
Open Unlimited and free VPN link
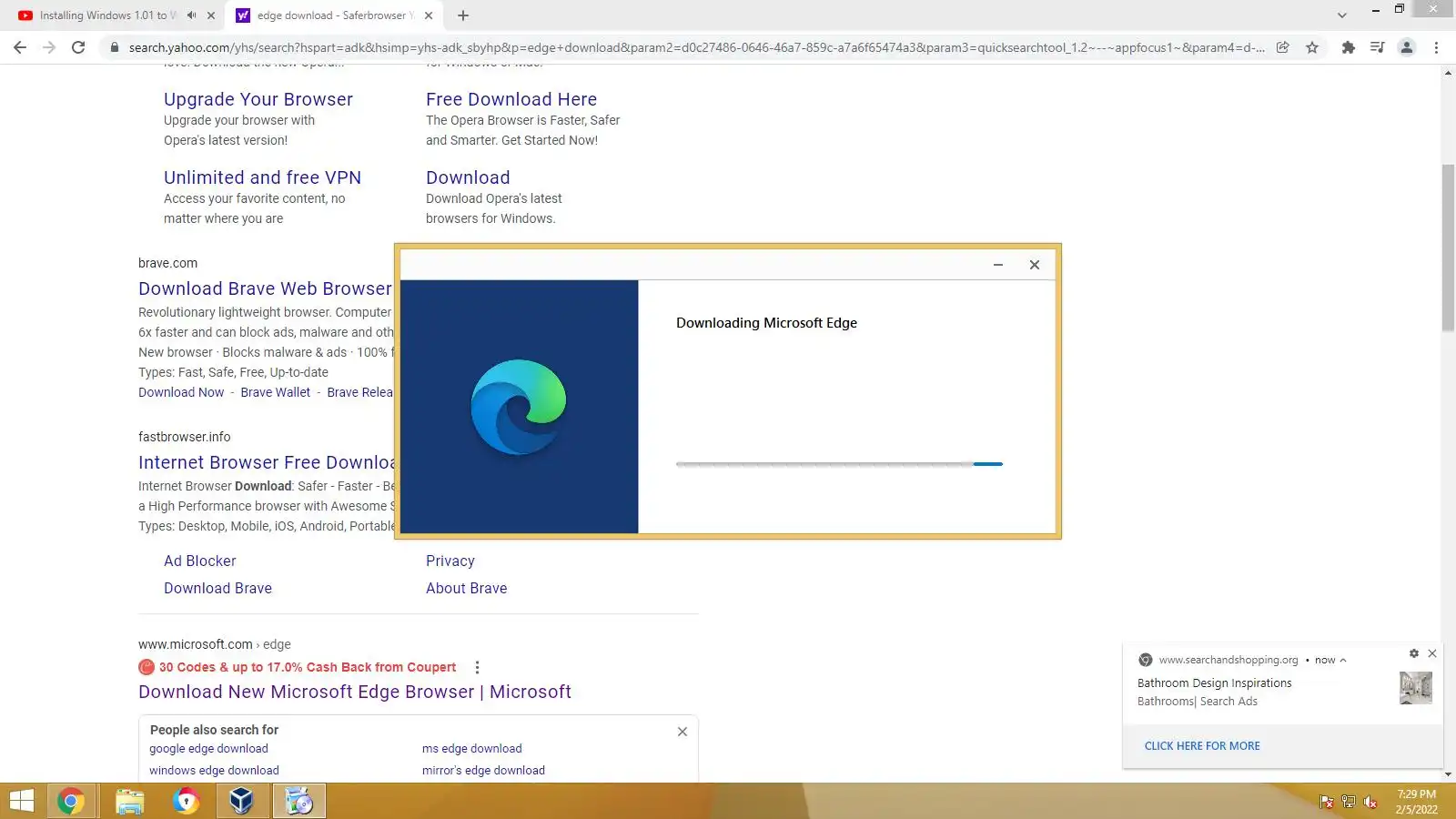click(x=262, y=177)
